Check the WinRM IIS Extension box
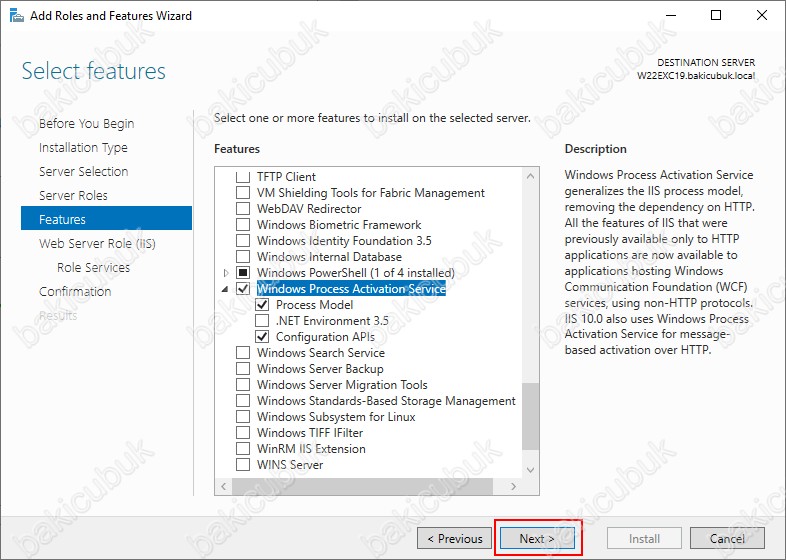The height and width of the screenshot is (560, 786). point(243,449)
